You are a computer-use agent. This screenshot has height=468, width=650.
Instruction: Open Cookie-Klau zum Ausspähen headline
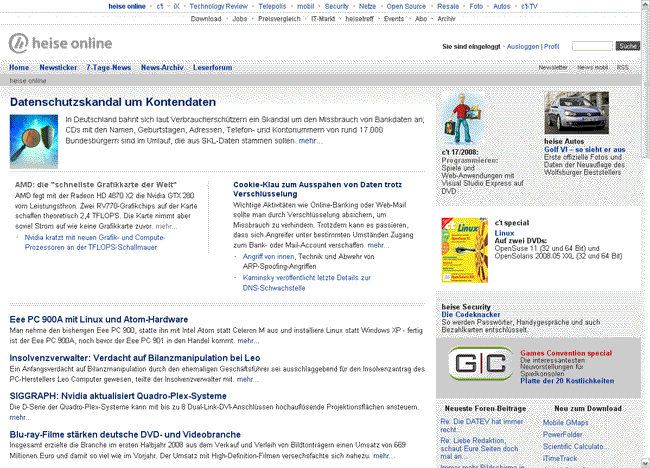(x=318, y=189)
